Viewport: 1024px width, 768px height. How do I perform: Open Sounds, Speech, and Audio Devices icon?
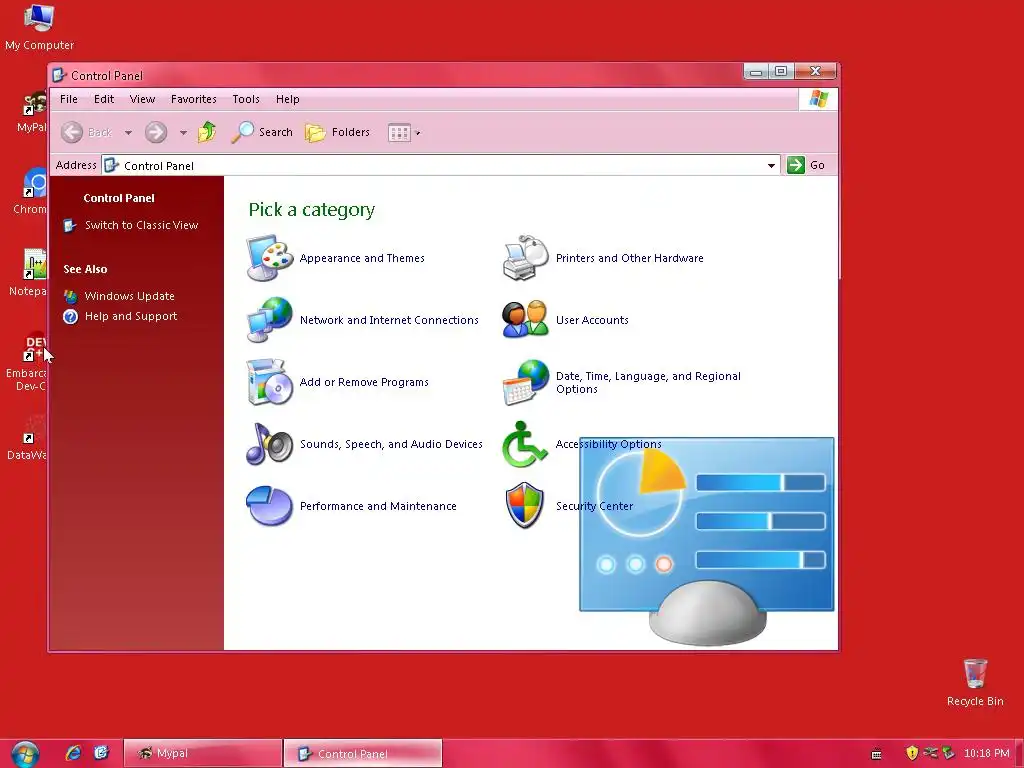(x=270, y=443)
